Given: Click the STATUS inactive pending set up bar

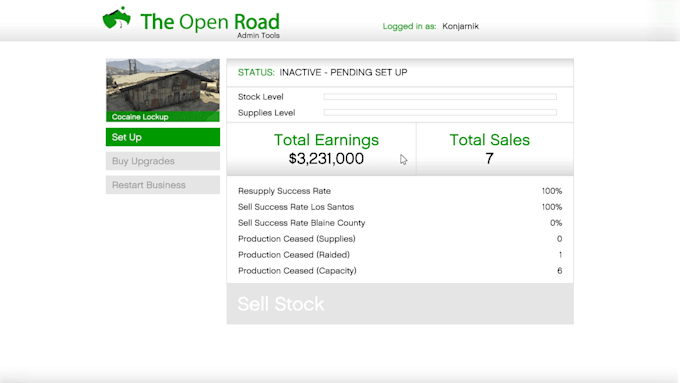Looking at the screenshot, I should tap(400, 72).
